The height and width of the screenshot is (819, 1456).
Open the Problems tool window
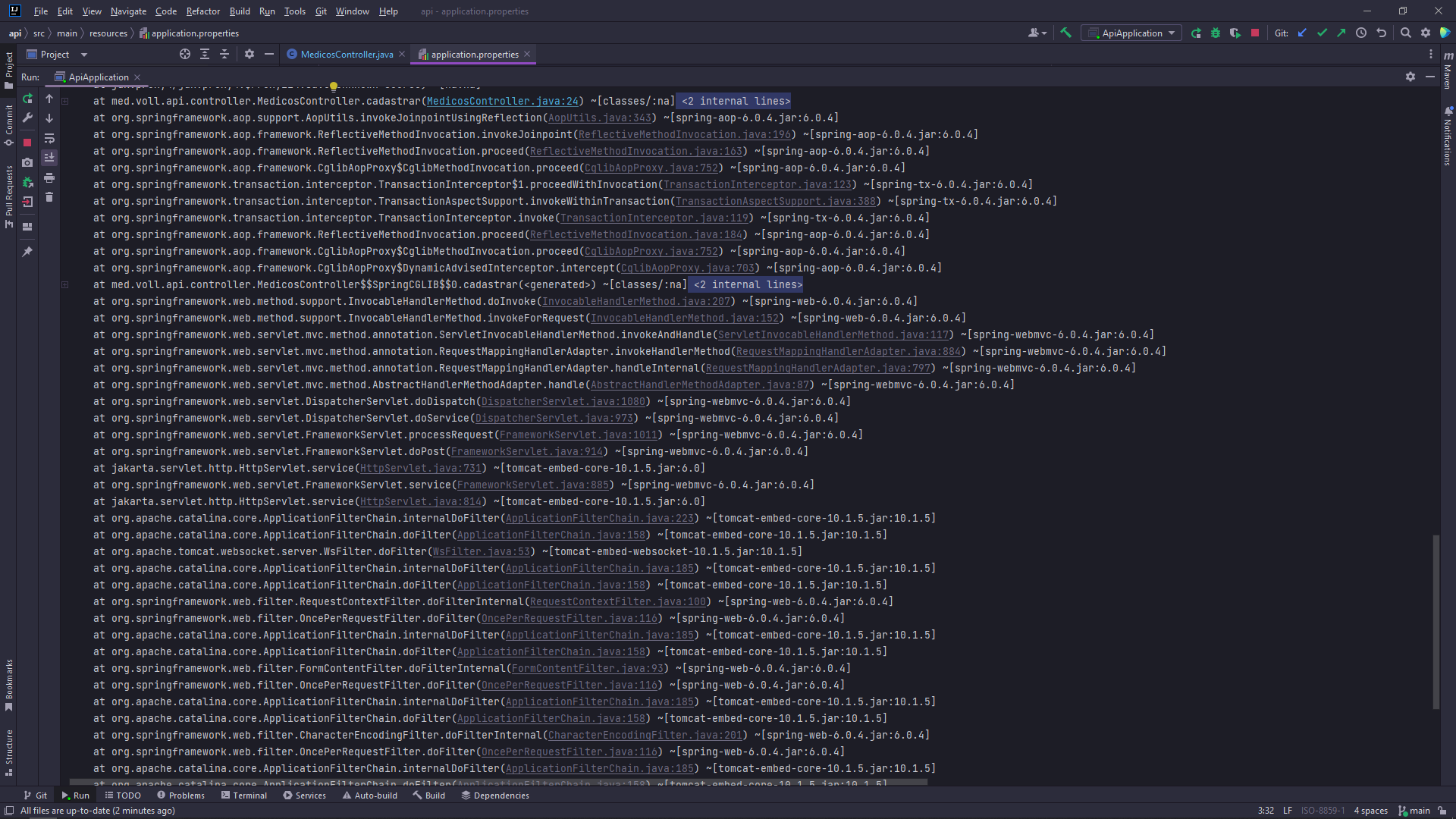tap(180, 795)
